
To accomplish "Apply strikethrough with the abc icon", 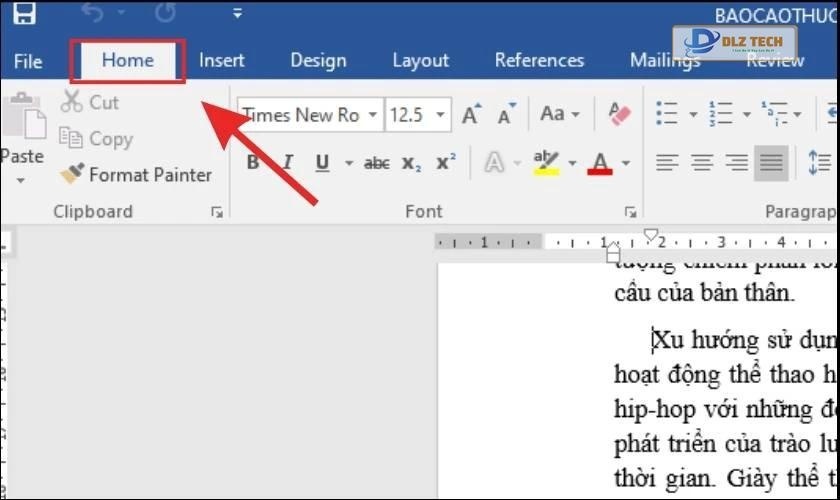I will click(377, 162).
